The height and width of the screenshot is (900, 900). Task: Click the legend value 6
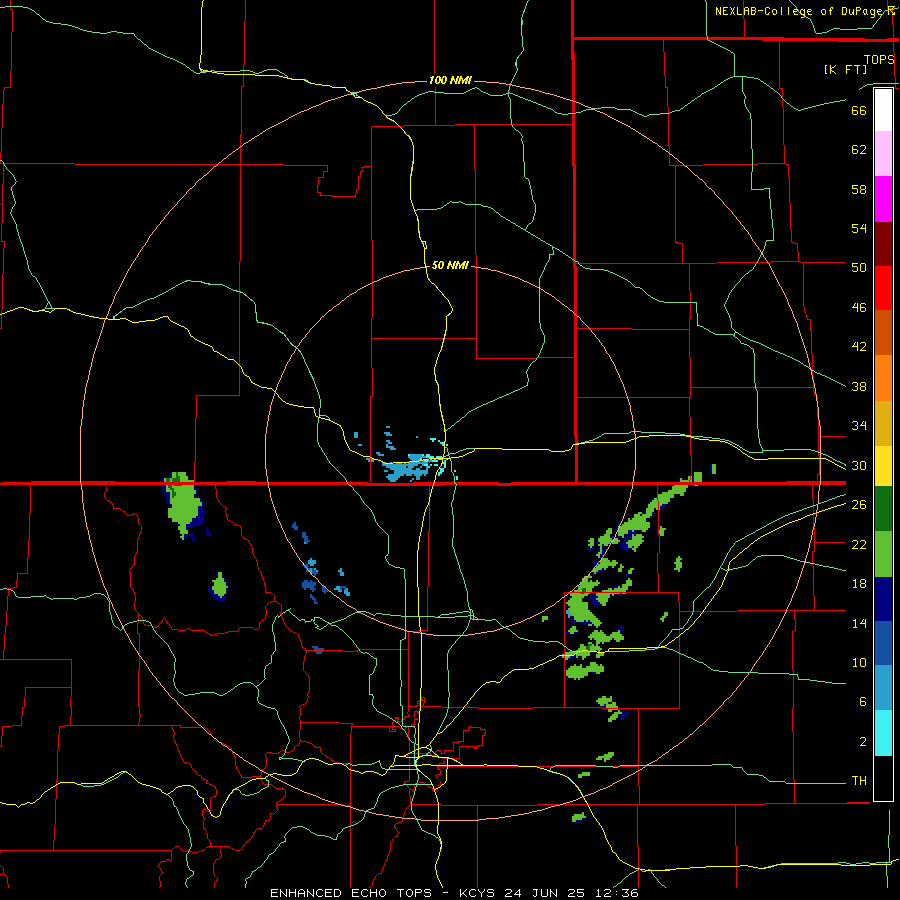click(x=862, y=702)
